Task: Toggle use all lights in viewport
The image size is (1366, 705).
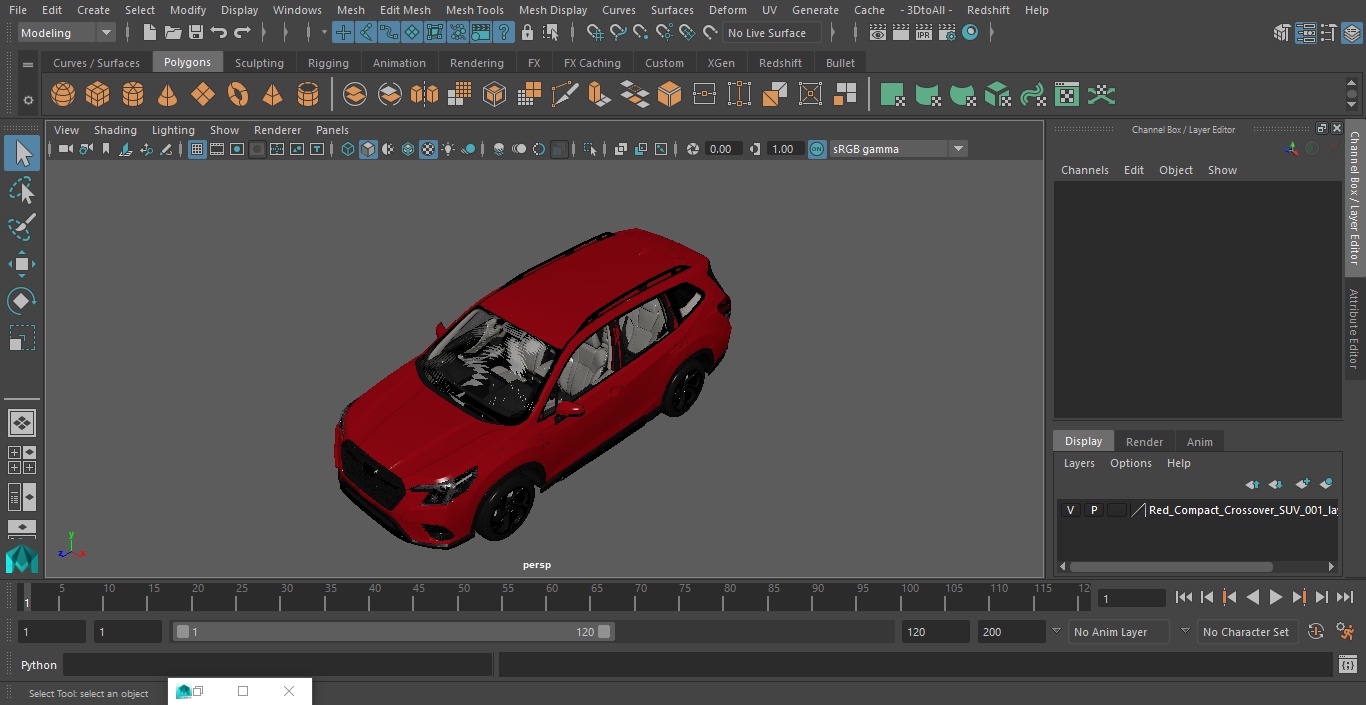Action: [448, 149]
